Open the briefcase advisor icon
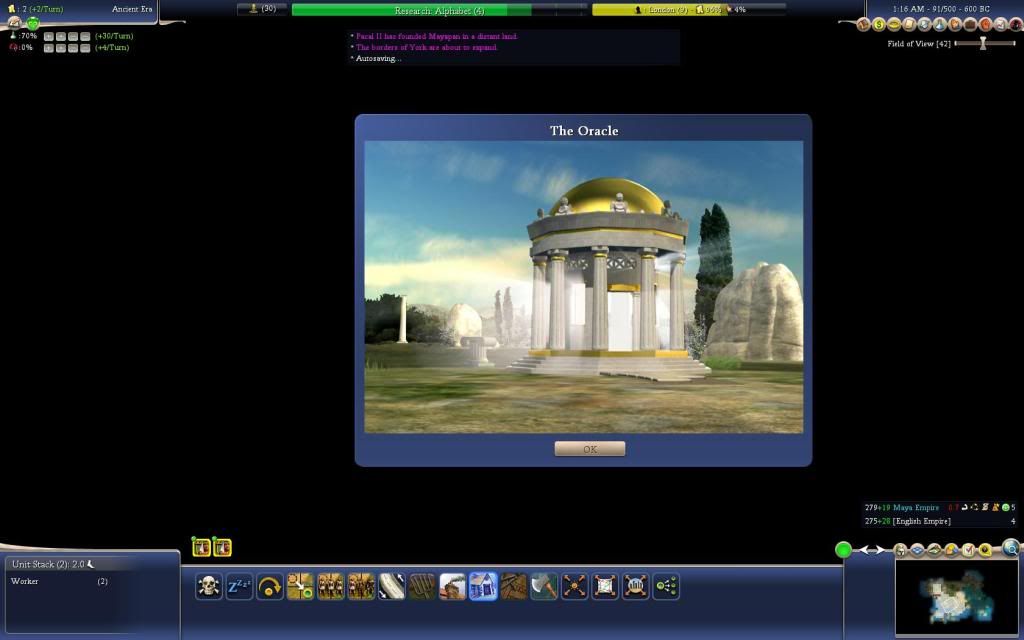 [x=970, y=25]
